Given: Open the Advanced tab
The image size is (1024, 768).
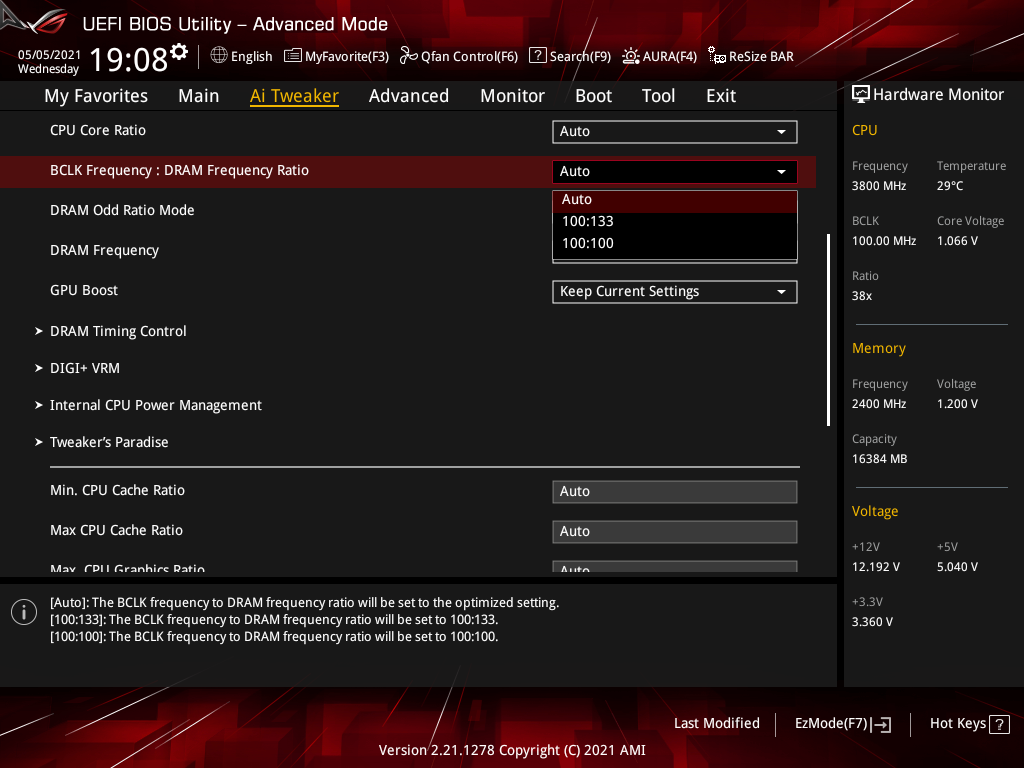Looking at the screenshot, I should 409,96.
